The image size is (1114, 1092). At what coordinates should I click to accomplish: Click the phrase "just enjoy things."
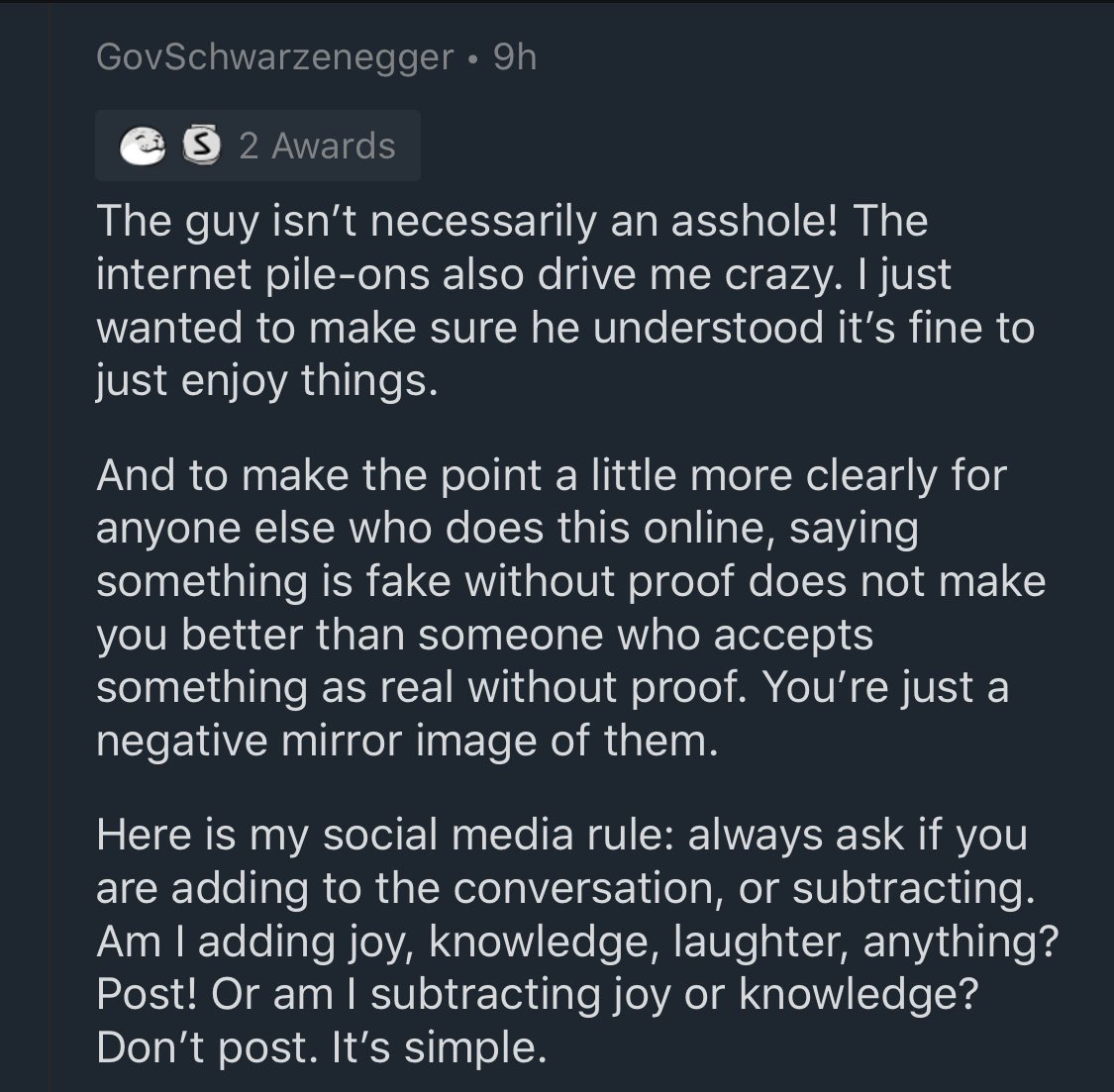pyautogui.click(x=266, y=381)
